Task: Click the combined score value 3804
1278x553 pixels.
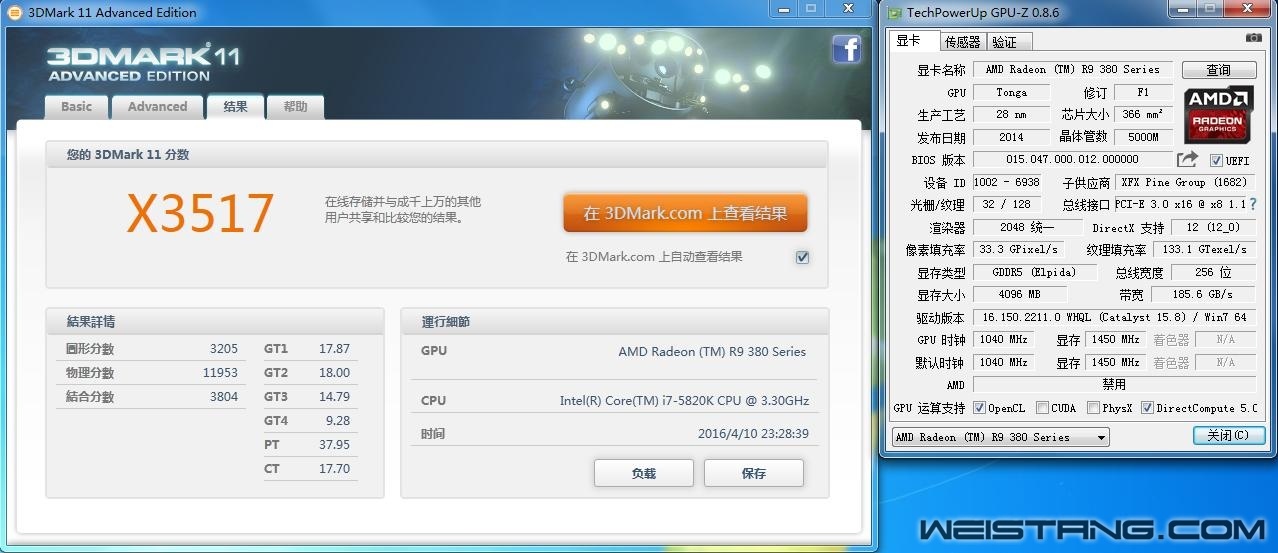Action: tap(223, 397)
